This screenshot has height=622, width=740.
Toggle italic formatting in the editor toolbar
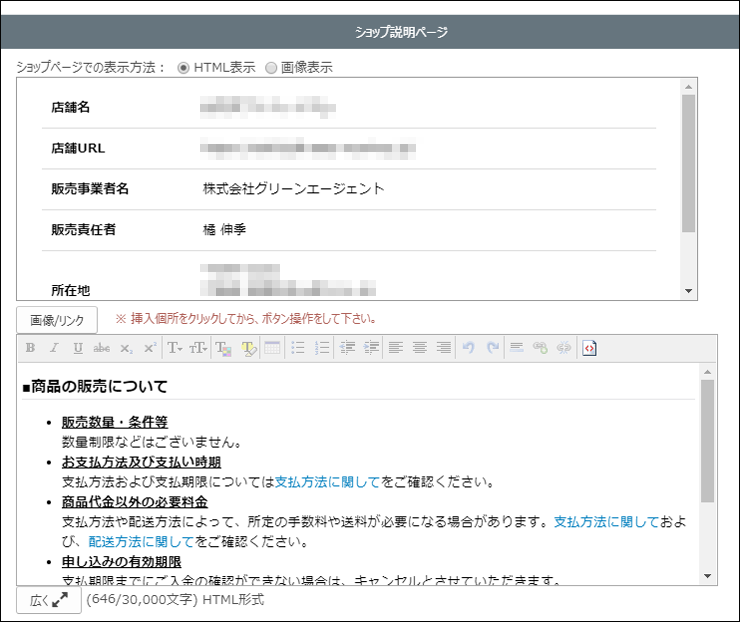[54, 348]
